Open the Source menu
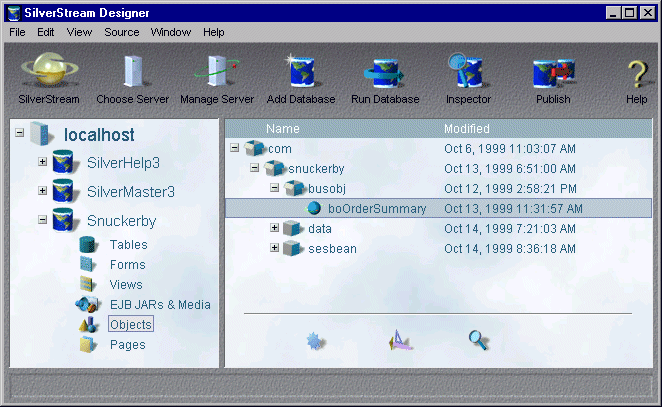Image resolution: width=662 pixels, height=407 pixels. point(122,32)
